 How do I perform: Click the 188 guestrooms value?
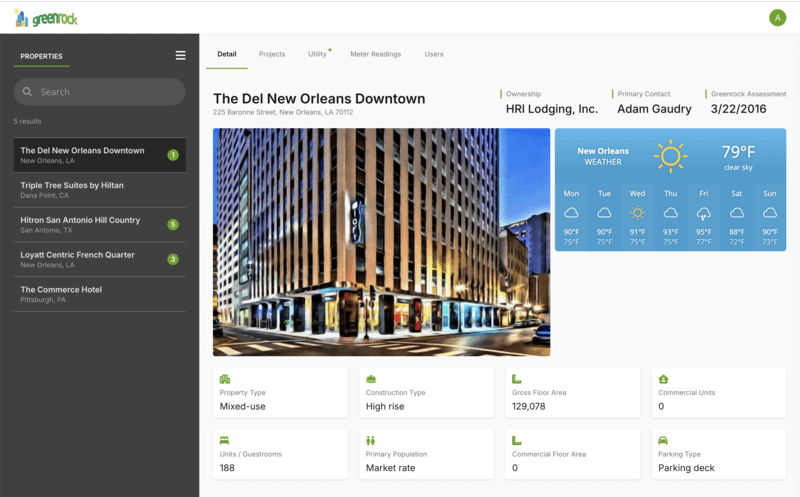[227, 468]
